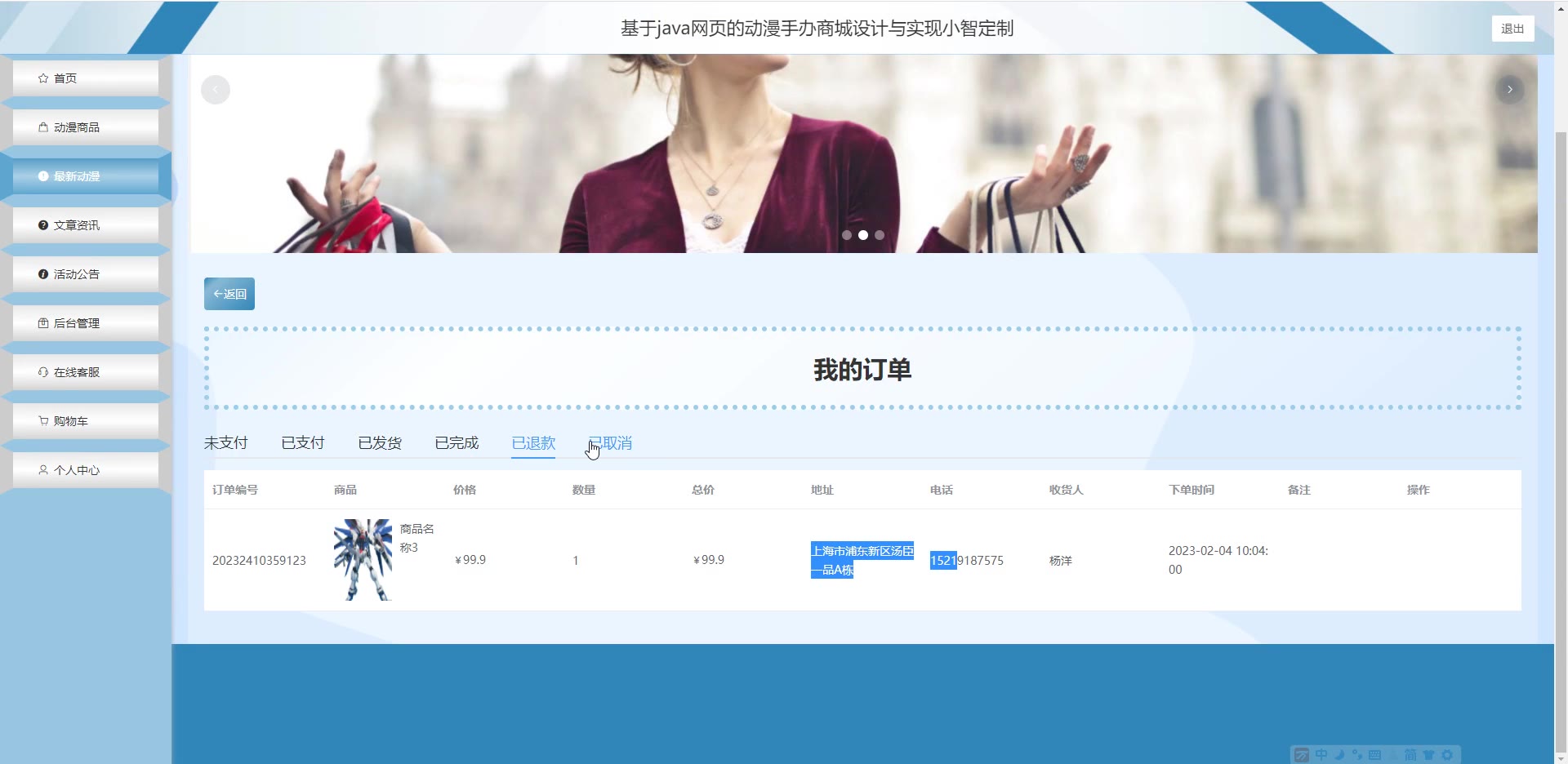The height and width of the screenshot is (764, 1568).
Task: Click the question mark icon beside 文章资讯
Action: (43, 225)
